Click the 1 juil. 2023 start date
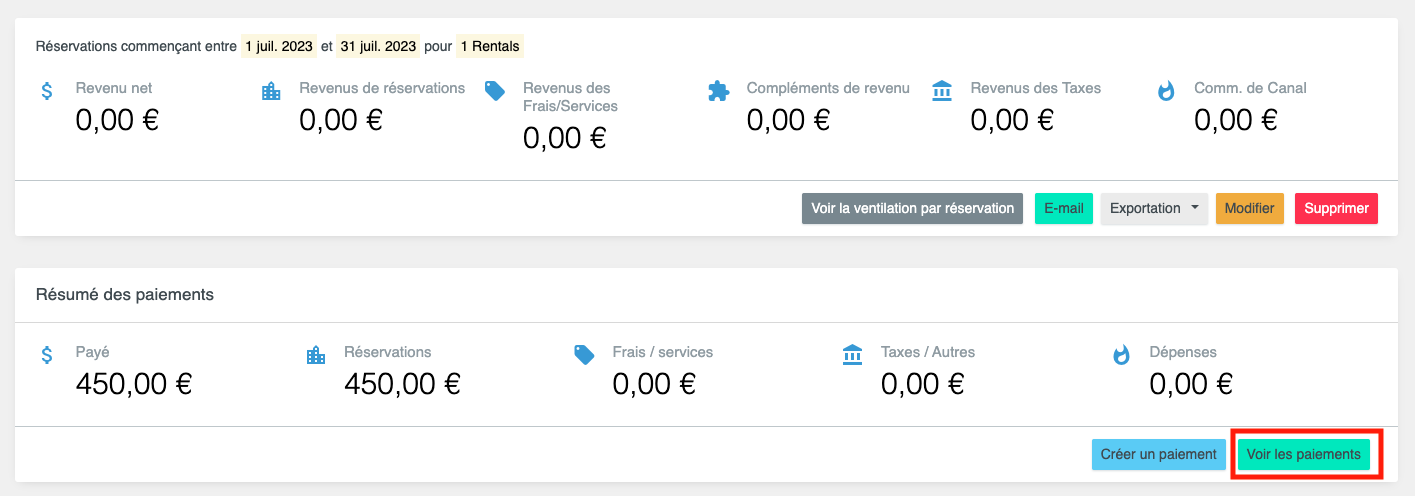The height and width of the screenshot is (496, 1415). 279,46
